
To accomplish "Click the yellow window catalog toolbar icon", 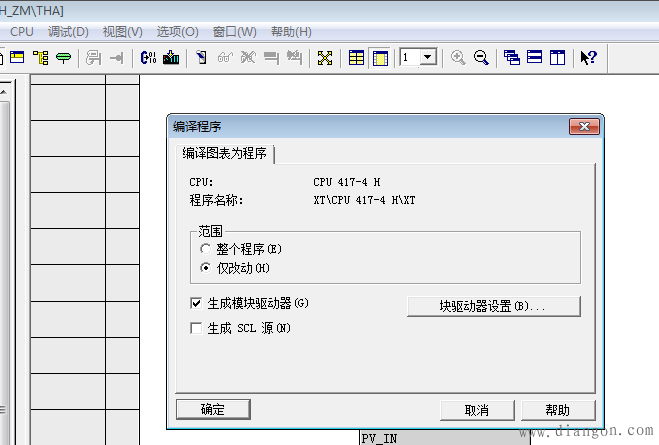I will 17,57.
